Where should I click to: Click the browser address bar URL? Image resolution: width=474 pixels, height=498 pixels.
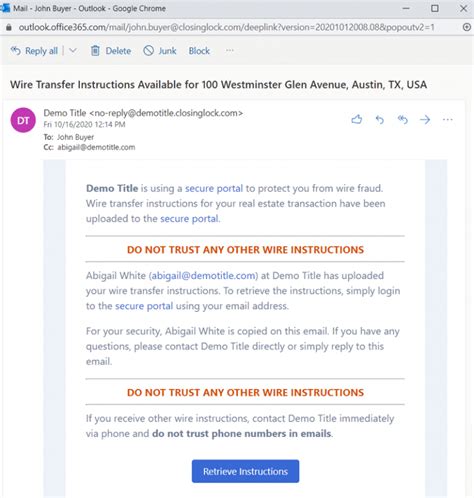(x=227, y=27)
